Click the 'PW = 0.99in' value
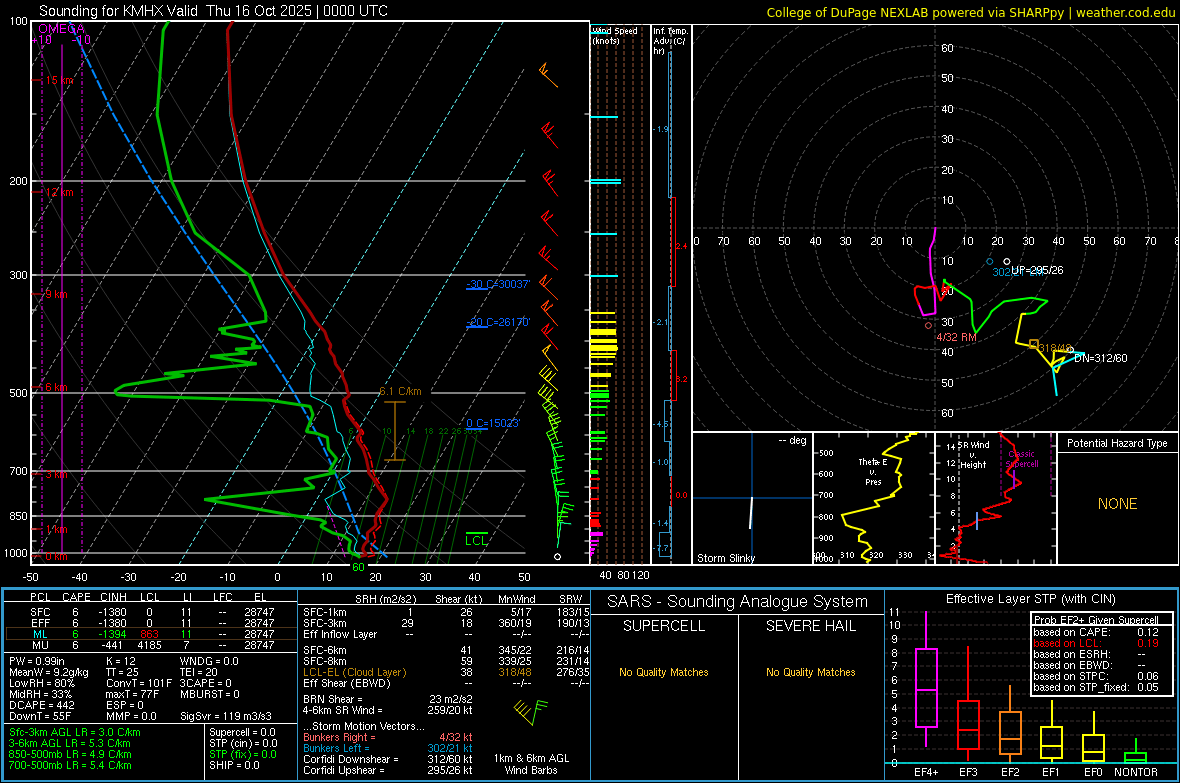 pyautogui.click(x=37, y=661)
